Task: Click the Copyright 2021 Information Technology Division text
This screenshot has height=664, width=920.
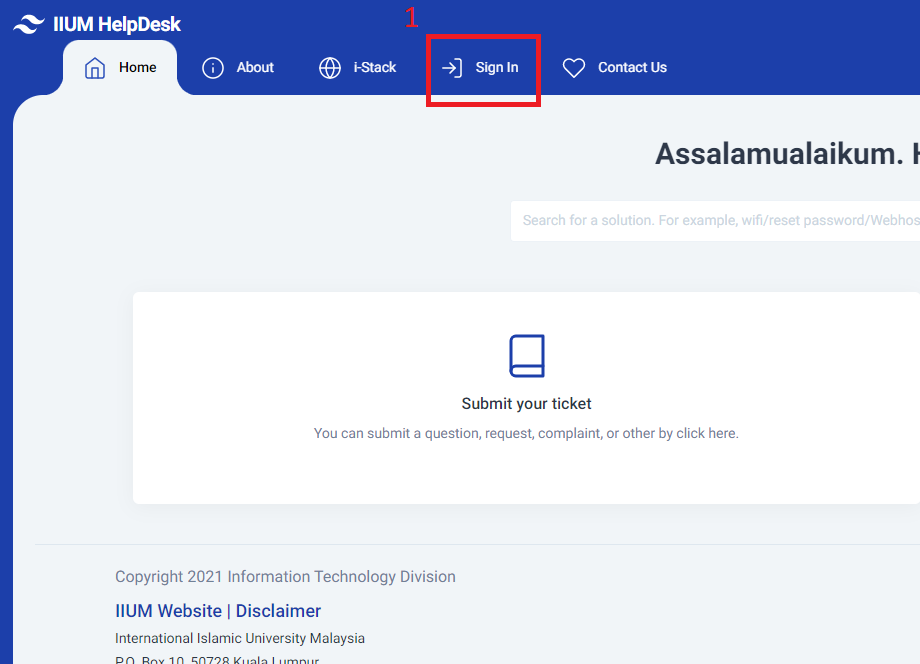Action: (x=285, y=577)
